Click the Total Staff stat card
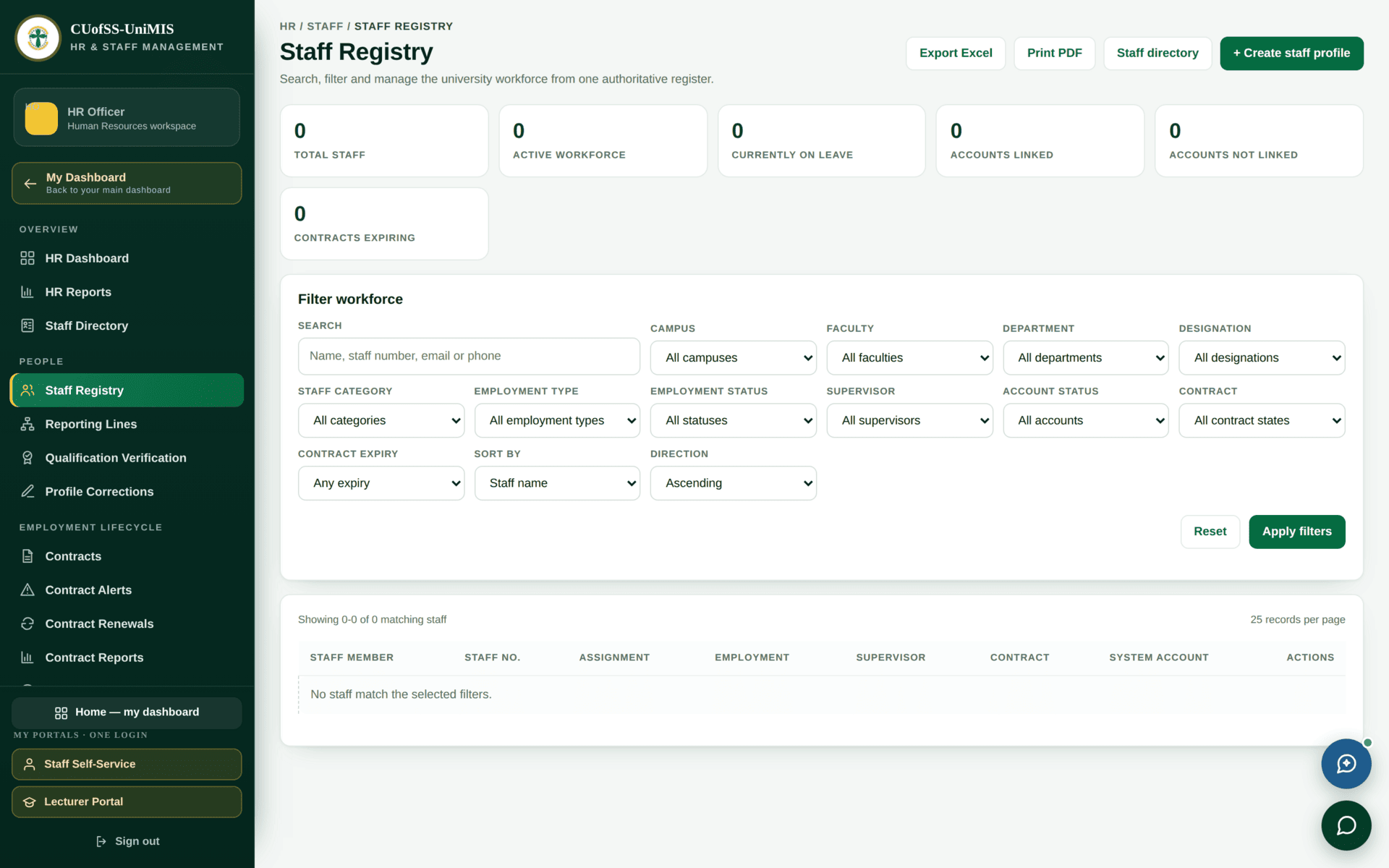This screenshot has height=868, width=1389. (x=384, y=141)
